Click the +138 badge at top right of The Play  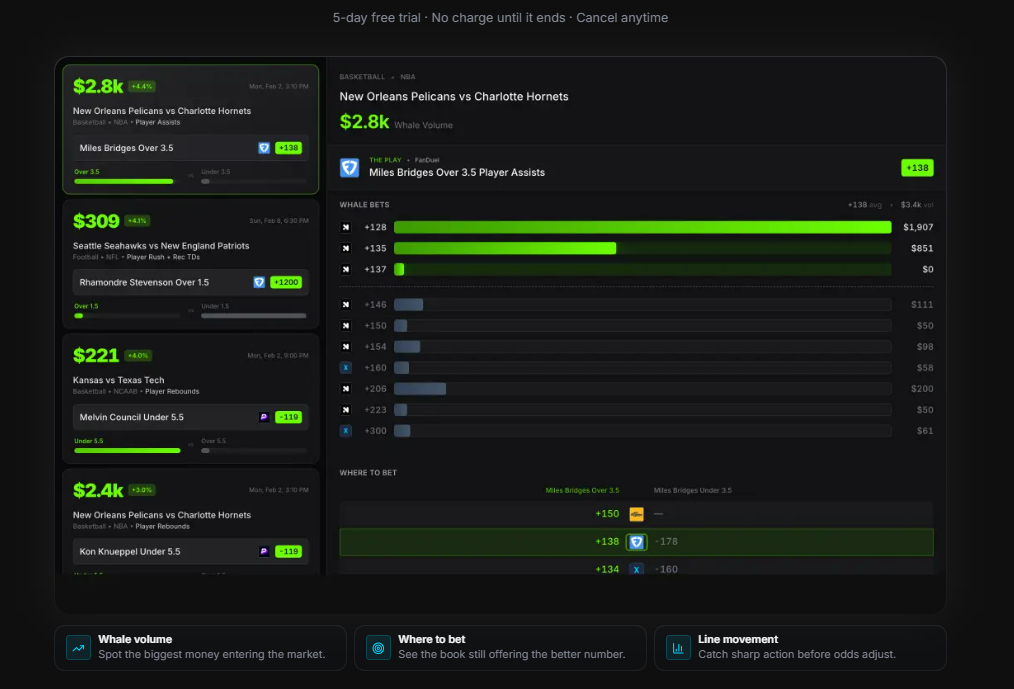point(917,168)
